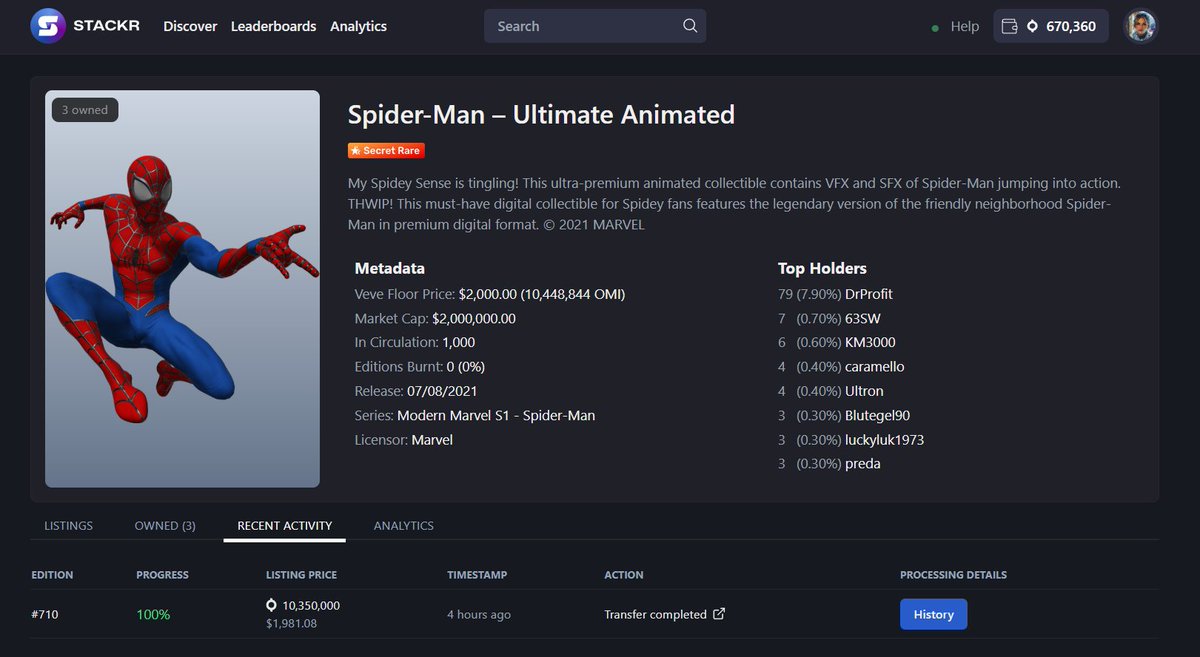
Task: Open the user profile avatar
Action: [x=1141, y=26]
